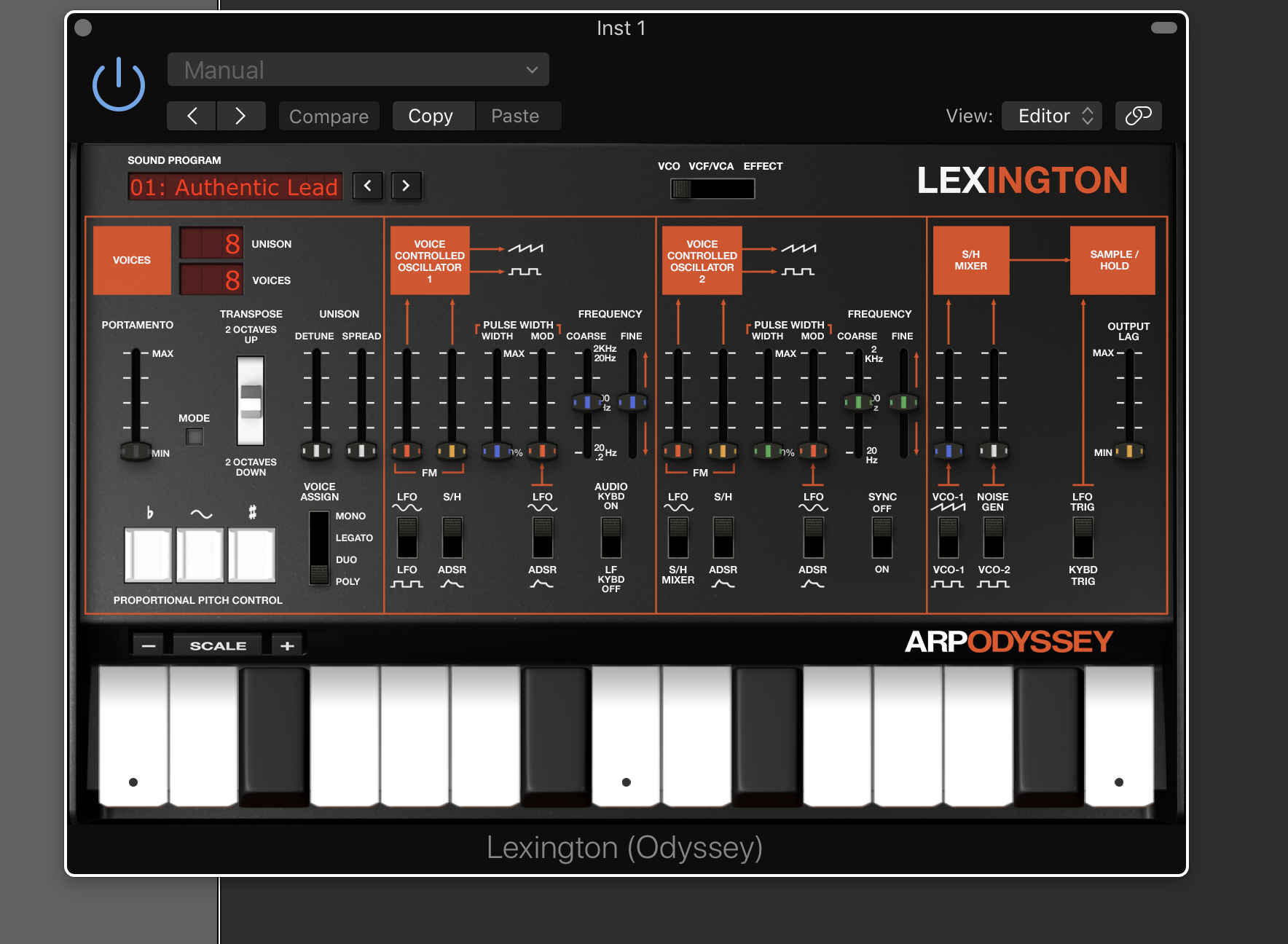The width and height of the screenshot is (1288, 944).
Task: Go to previous preset arrow
Action: click(x=192, y=116)
